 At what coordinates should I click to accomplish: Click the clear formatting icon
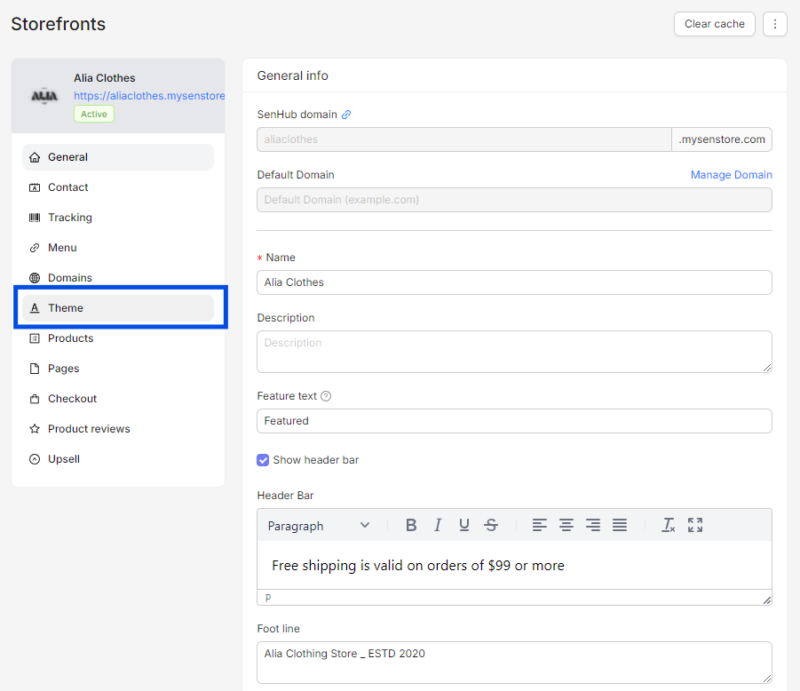coord(668,525)
